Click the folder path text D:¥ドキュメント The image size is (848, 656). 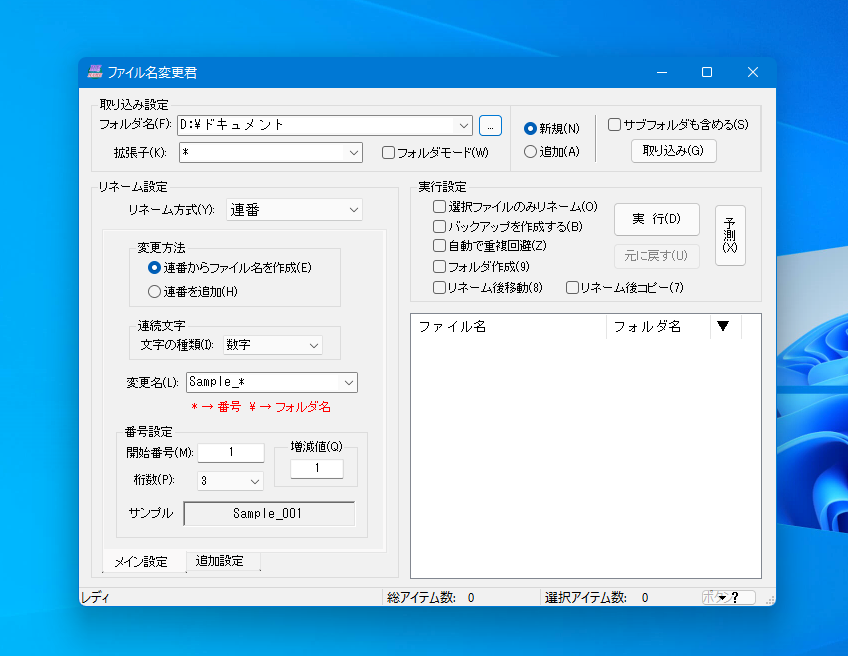pyautogui.click(x=231, y=125)
